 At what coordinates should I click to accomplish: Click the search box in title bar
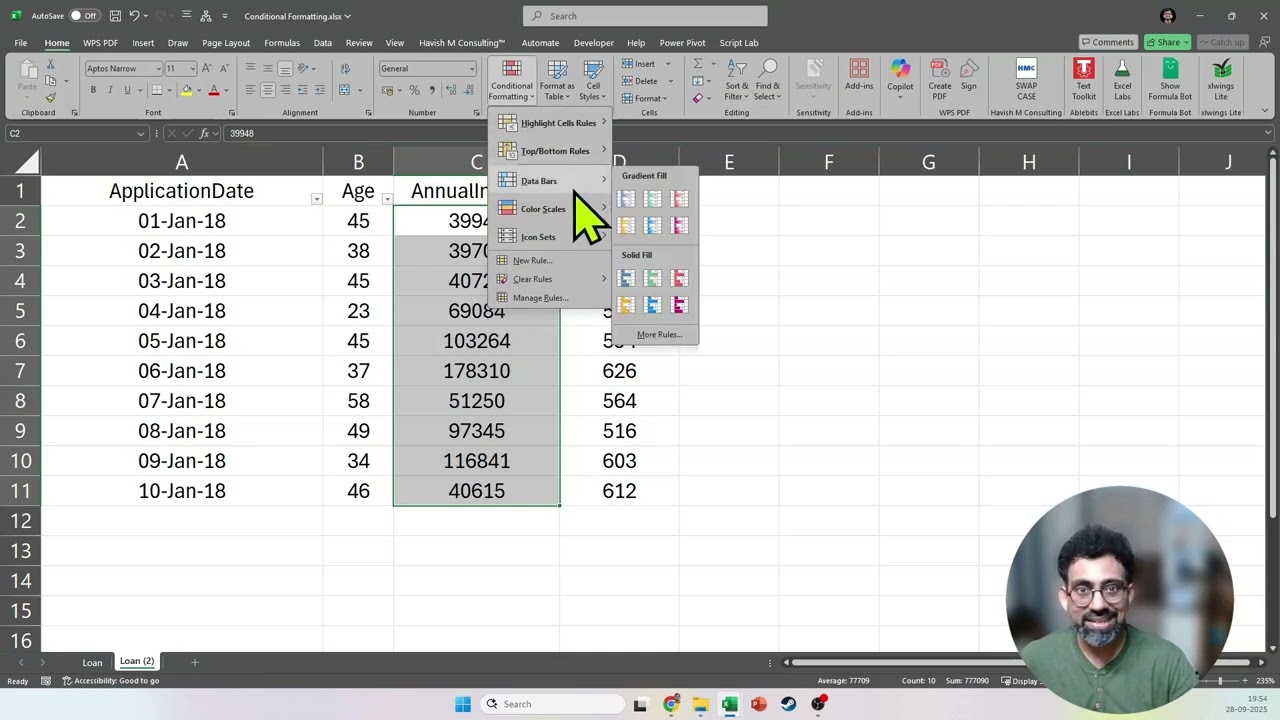click(645, 16)
